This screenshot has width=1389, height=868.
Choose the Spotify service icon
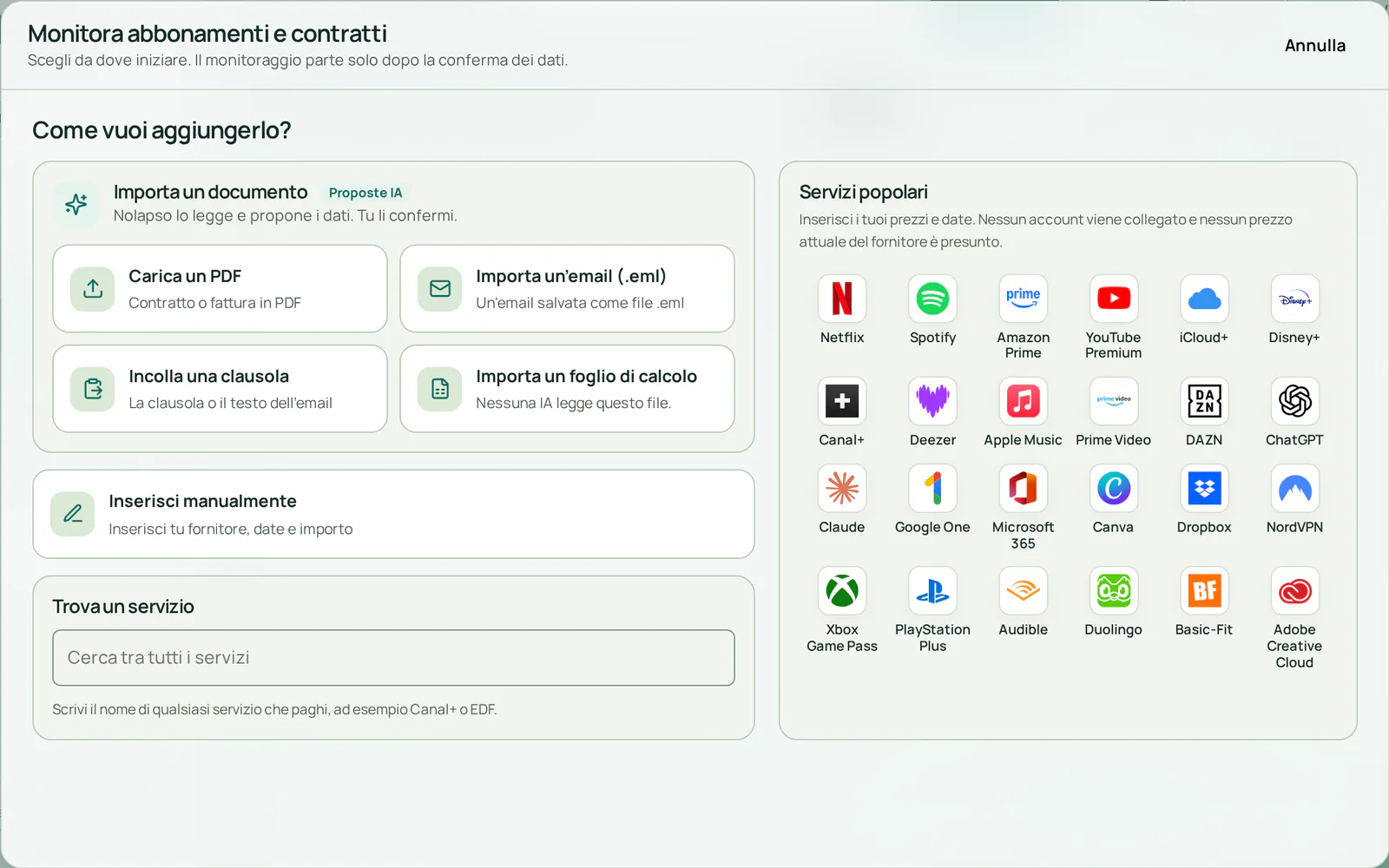point(932,299)
